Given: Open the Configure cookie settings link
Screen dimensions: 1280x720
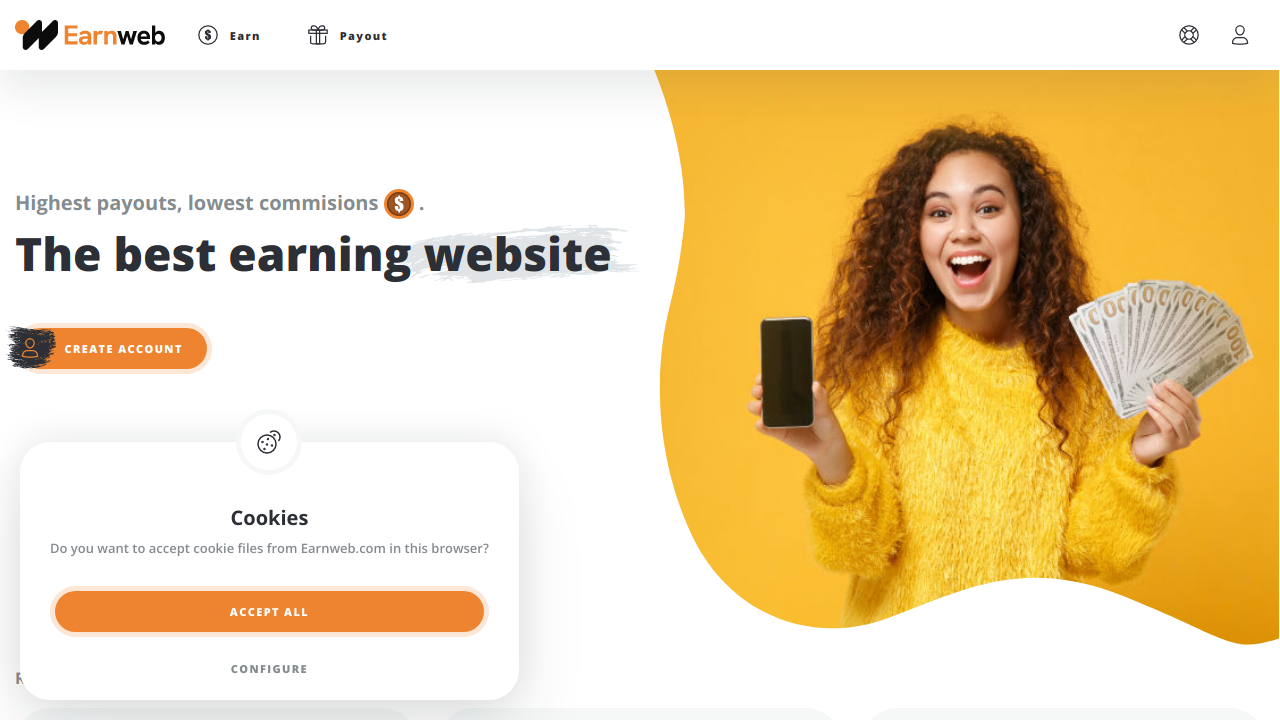Looking at the screenshot, I should [269, 669].
